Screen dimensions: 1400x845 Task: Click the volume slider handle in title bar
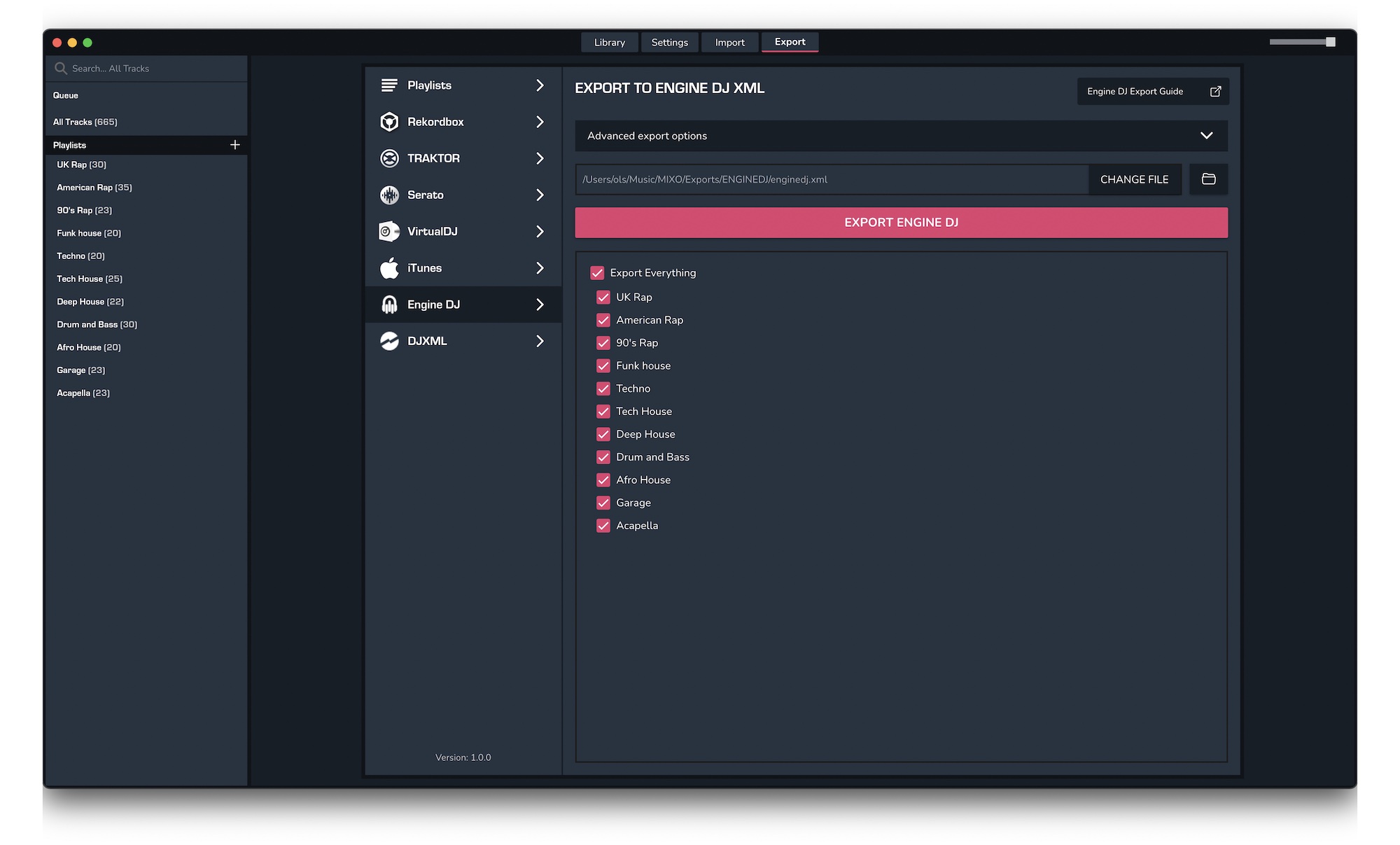click(x=1330, y=42)
